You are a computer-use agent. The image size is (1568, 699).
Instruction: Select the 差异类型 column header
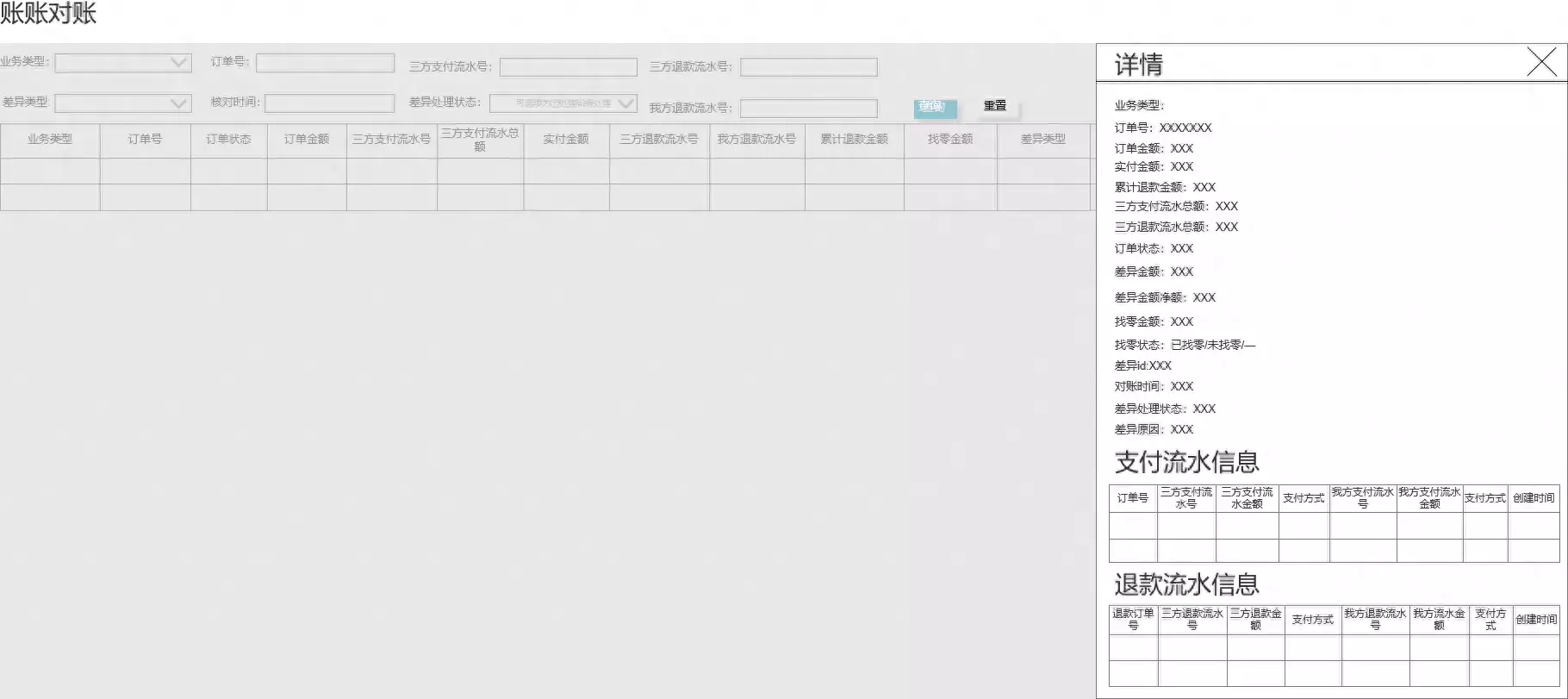click(x=1043, y=140)
